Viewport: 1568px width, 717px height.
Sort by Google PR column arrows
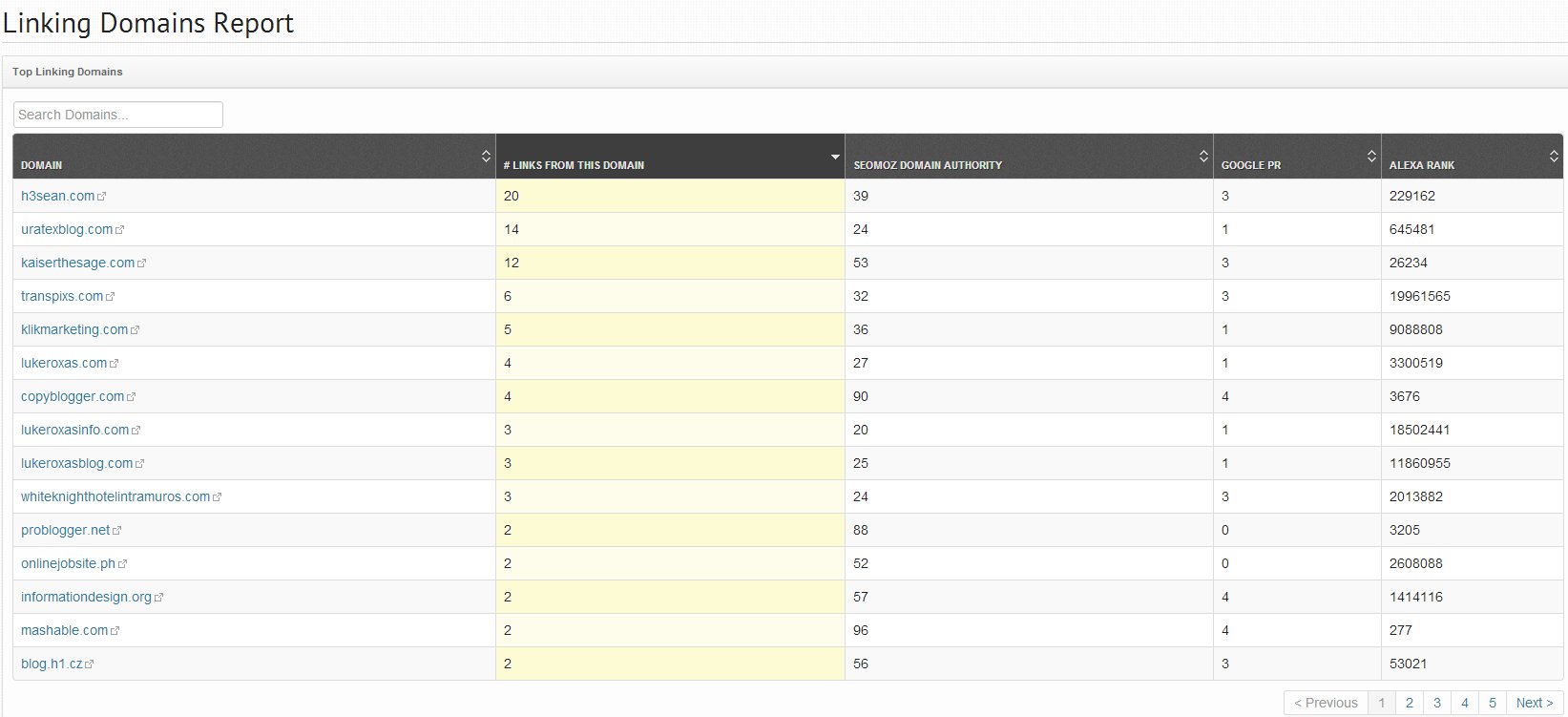tap(1371, 157)
